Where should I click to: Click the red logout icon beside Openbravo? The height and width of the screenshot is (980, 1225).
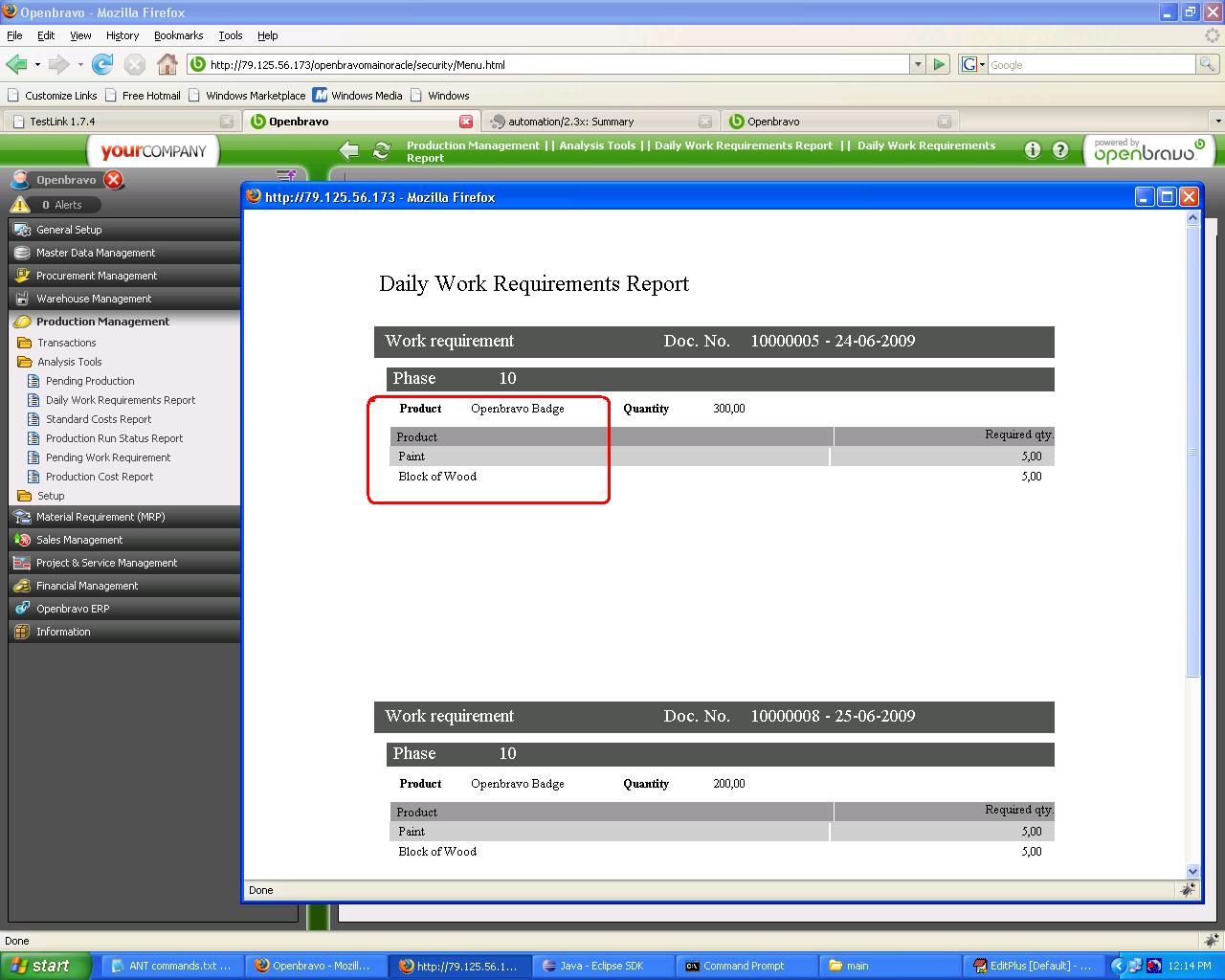click(113, 180)
